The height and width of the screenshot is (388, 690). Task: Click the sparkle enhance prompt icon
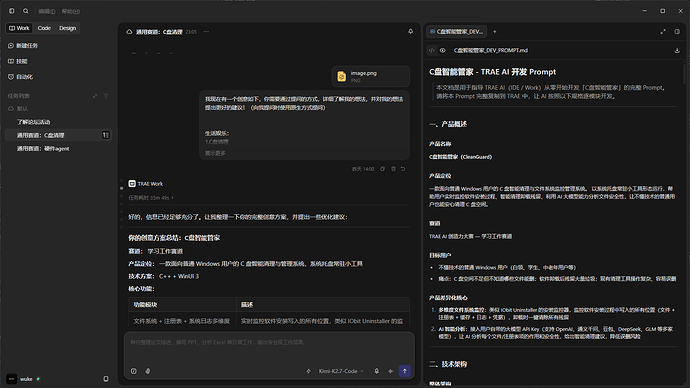pos(390,371)
